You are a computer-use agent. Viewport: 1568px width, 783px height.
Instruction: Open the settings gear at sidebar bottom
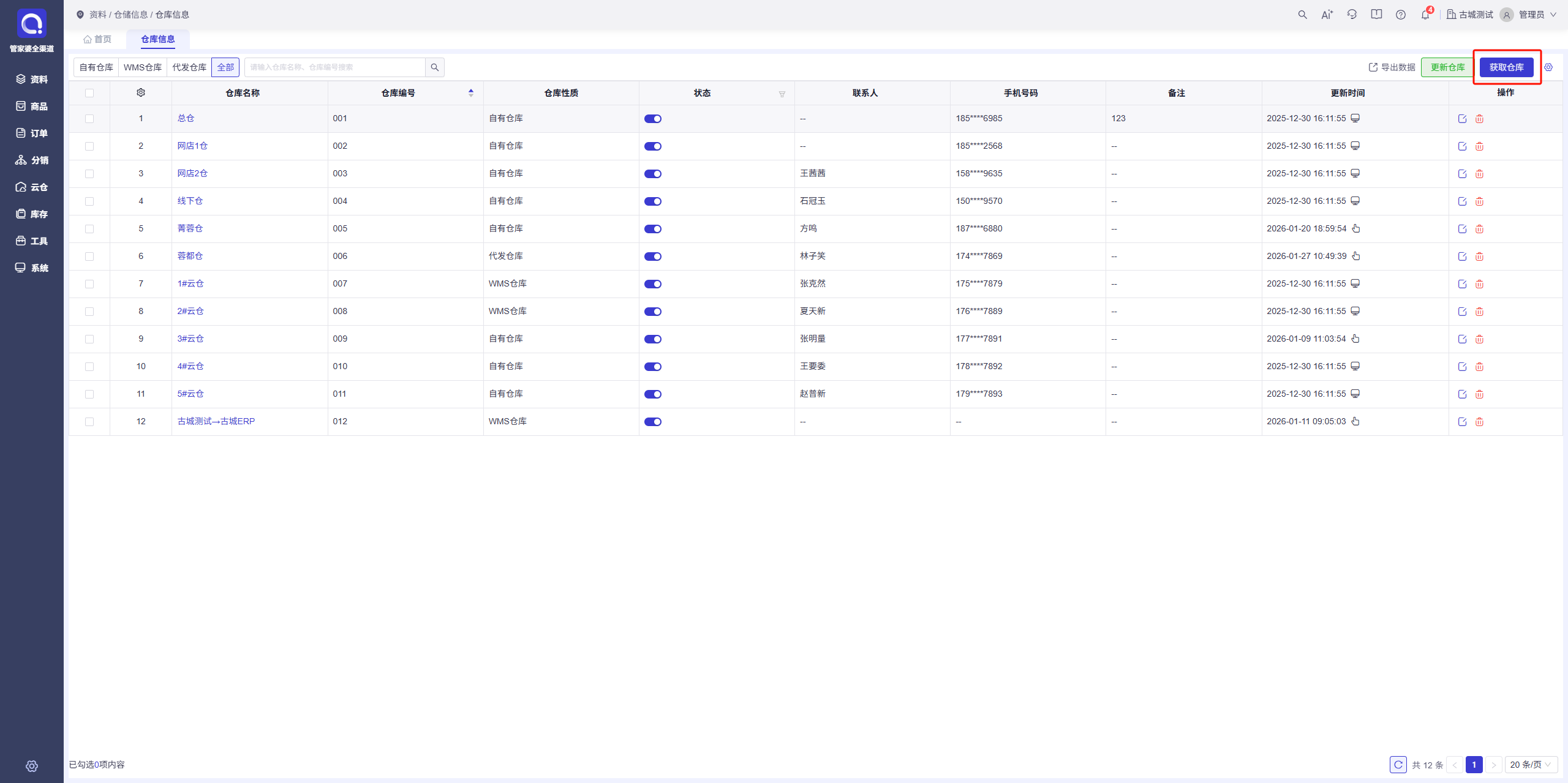point(32,766)
